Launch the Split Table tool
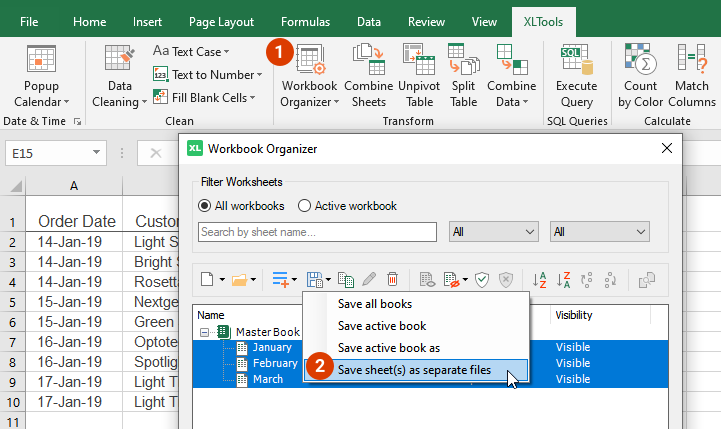 click(464, 76)
